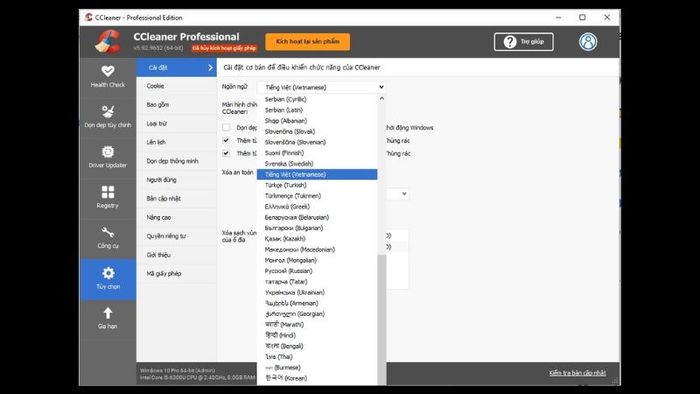The width and height of the screenshot is (700, 394).
Task: Choose Georgian language option
Action: coord(317,314)
